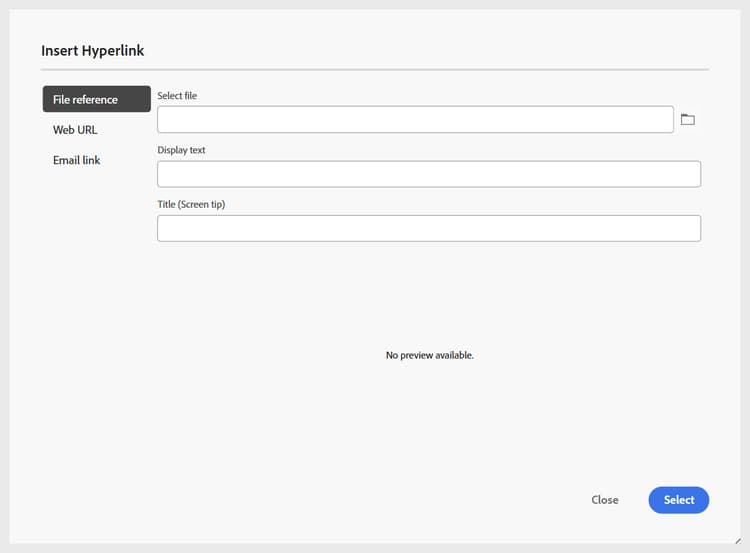This screenshot has height=553, width=750.
Task: Click the resize grip in dialog corner
Action: pos(738,541)
